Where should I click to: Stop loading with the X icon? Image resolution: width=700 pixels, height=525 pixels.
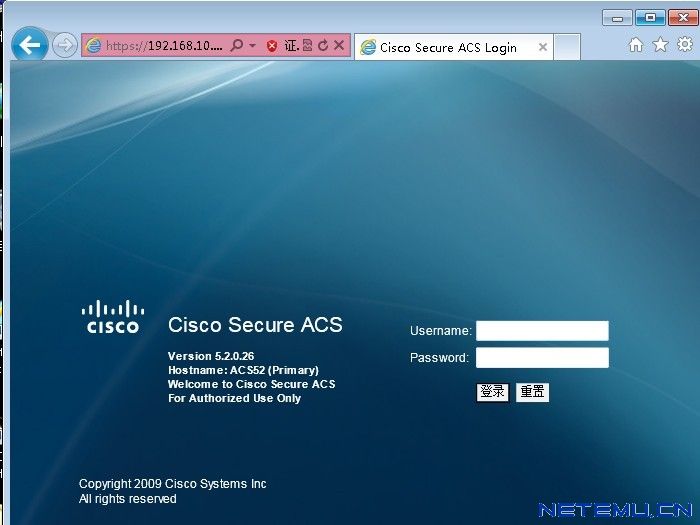point(339,45)
